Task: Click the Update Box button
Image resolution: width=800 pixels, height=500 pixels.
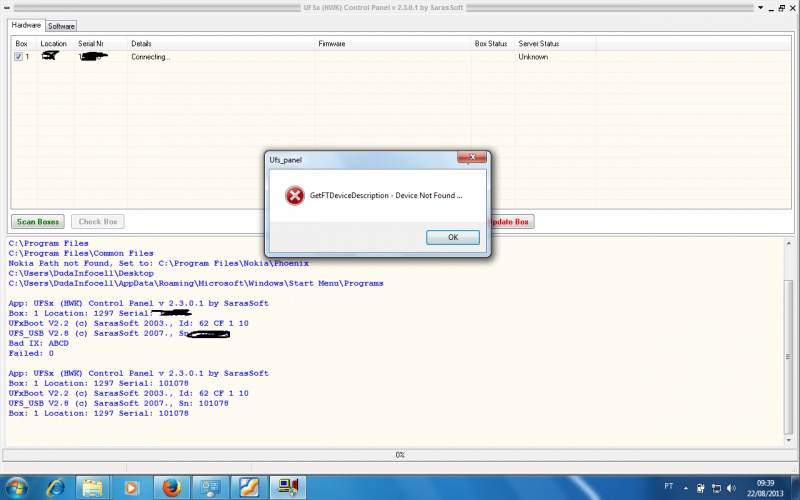Action: click(508, 221)
